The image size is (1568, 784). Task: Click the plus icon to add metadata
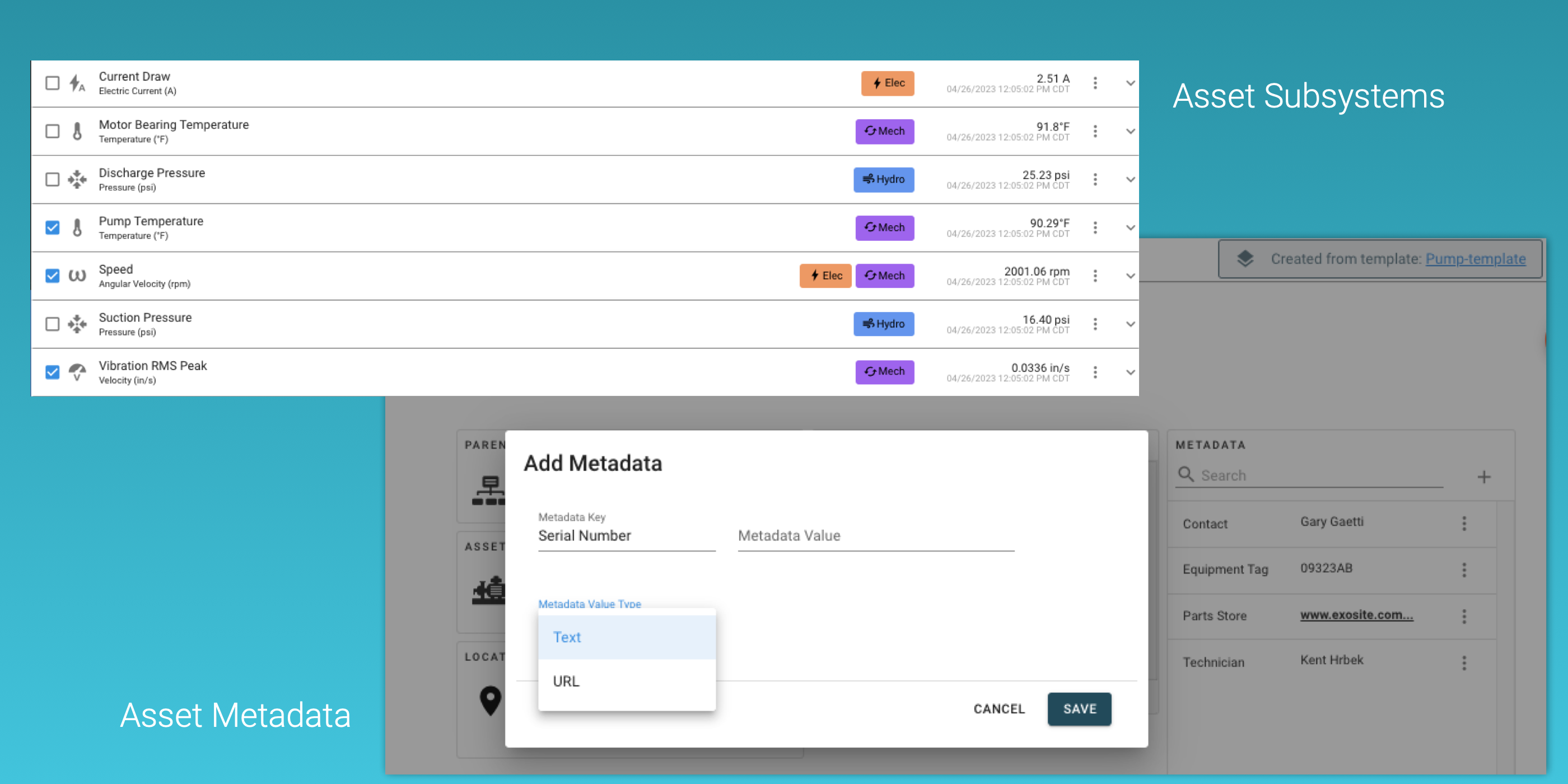pos(1483,477)
